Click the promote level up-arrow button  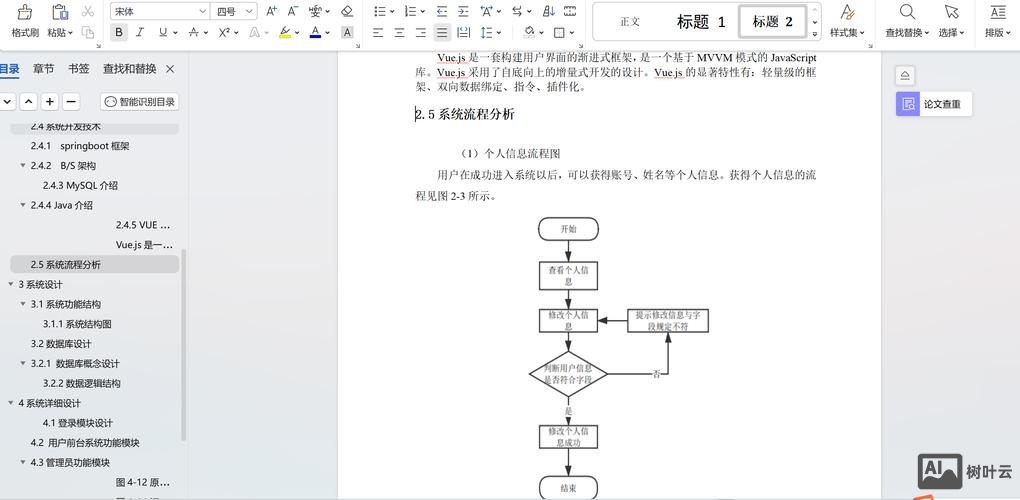28,101
